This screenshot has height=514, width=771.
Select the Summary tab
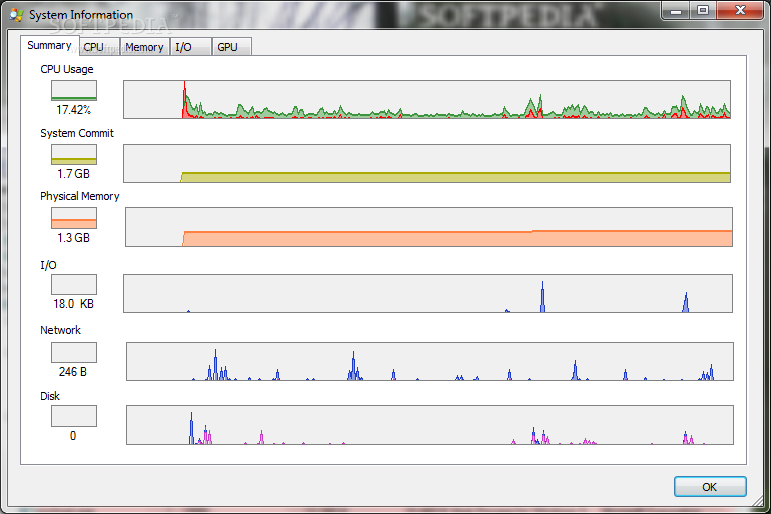(x=49, y=45)
